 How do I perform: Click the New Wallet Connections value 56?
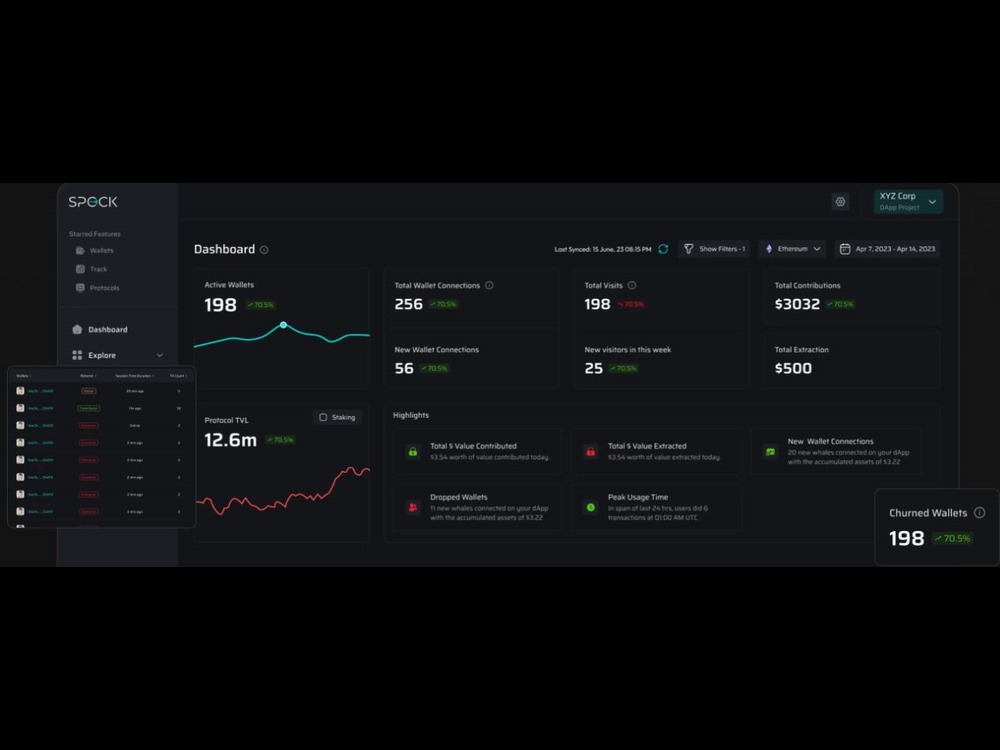(x=404, y=369)
